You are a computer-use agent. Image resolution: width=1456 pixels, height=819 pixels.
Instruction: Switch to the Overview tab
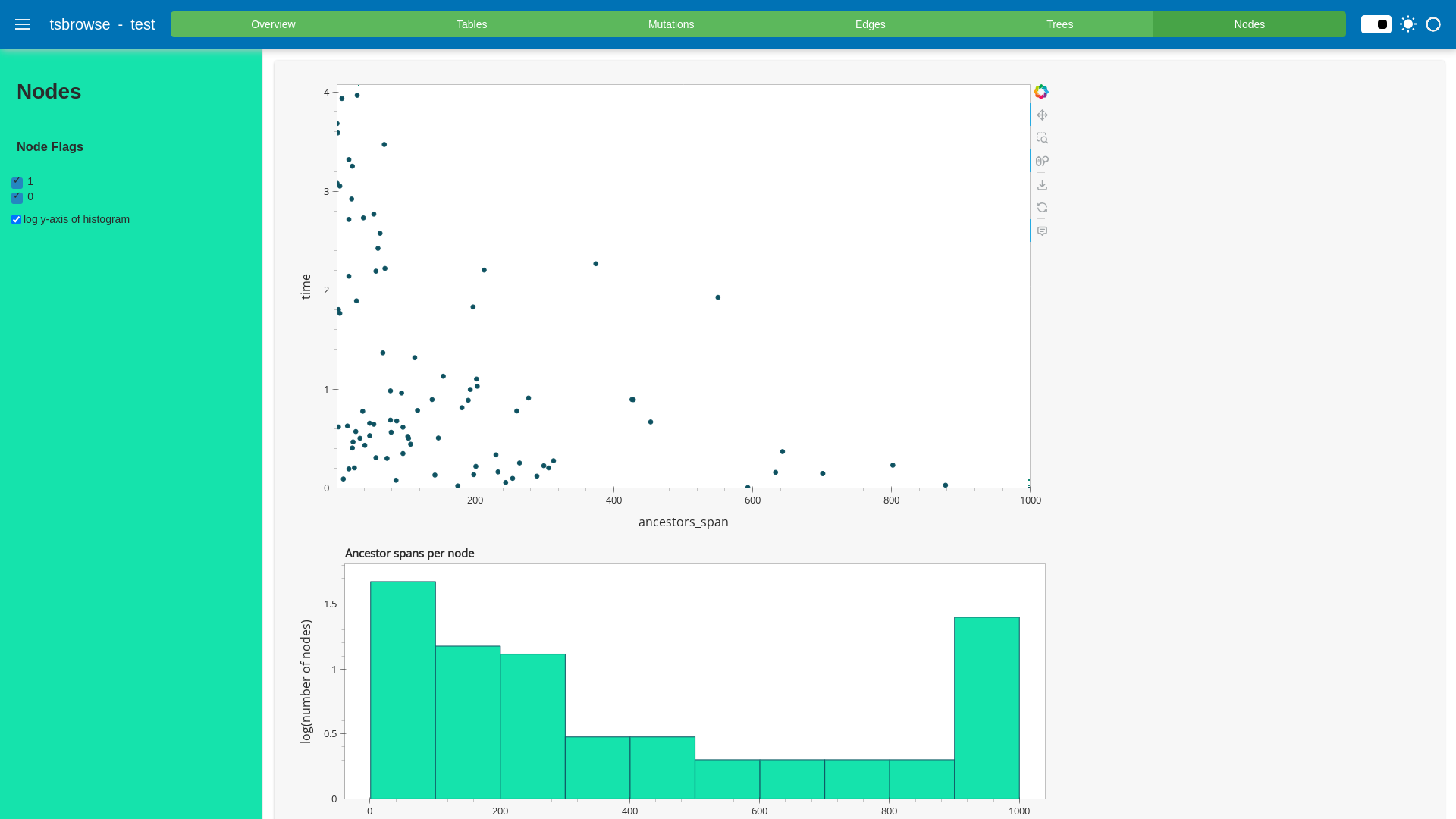(273, 24)
